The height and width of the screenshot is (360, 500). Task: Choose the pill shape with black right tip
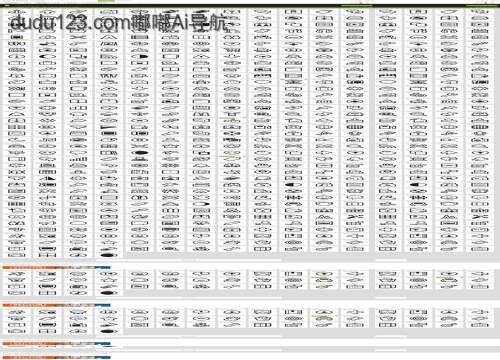(140, 56)
